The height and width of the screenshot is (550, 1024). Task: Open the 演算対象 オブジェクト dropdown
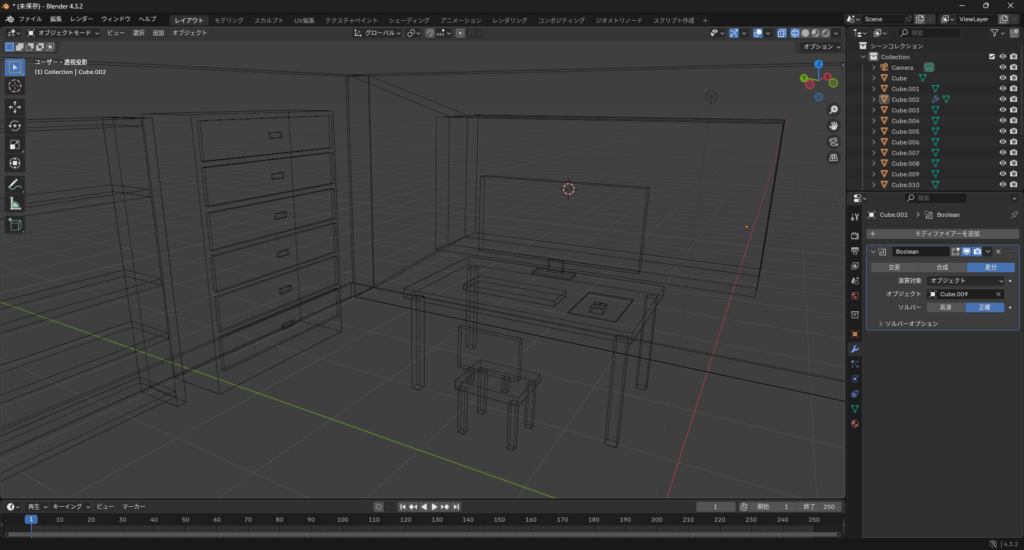click(965, 281)
